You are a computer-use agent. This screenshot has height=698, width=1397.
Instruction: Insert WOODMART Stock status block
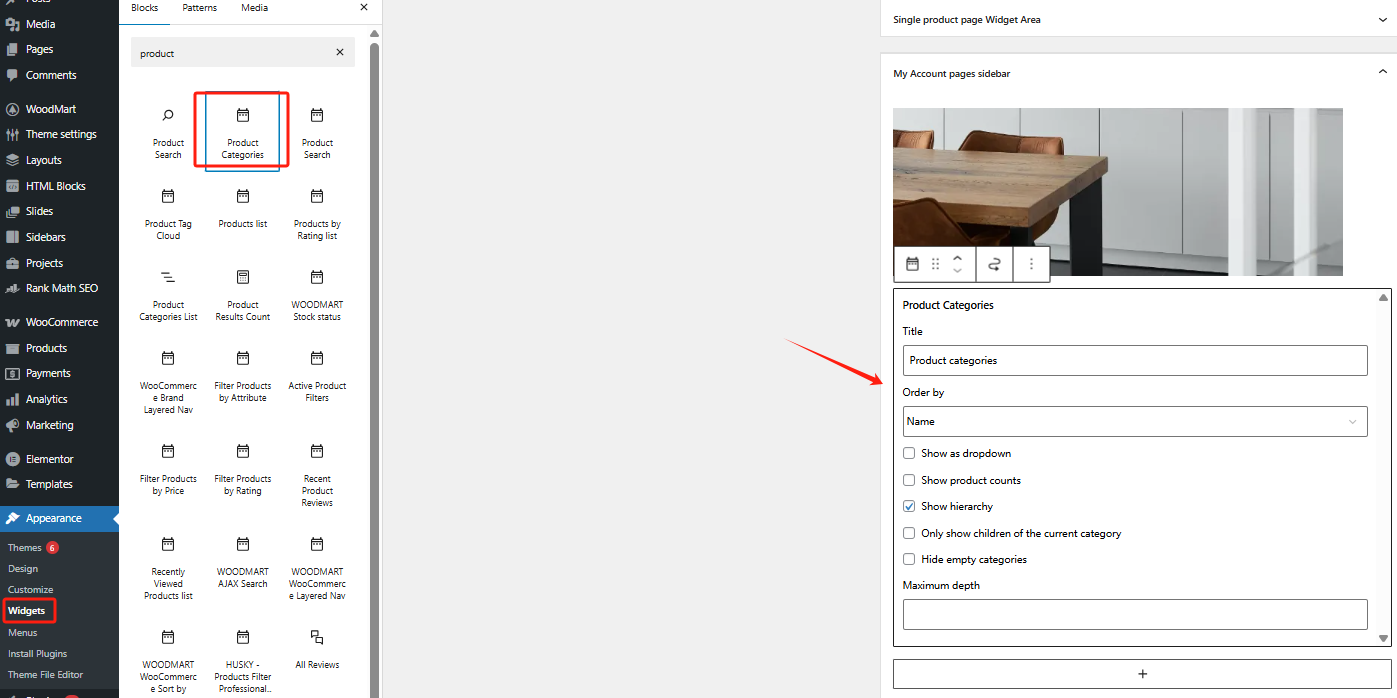(317, 295)
